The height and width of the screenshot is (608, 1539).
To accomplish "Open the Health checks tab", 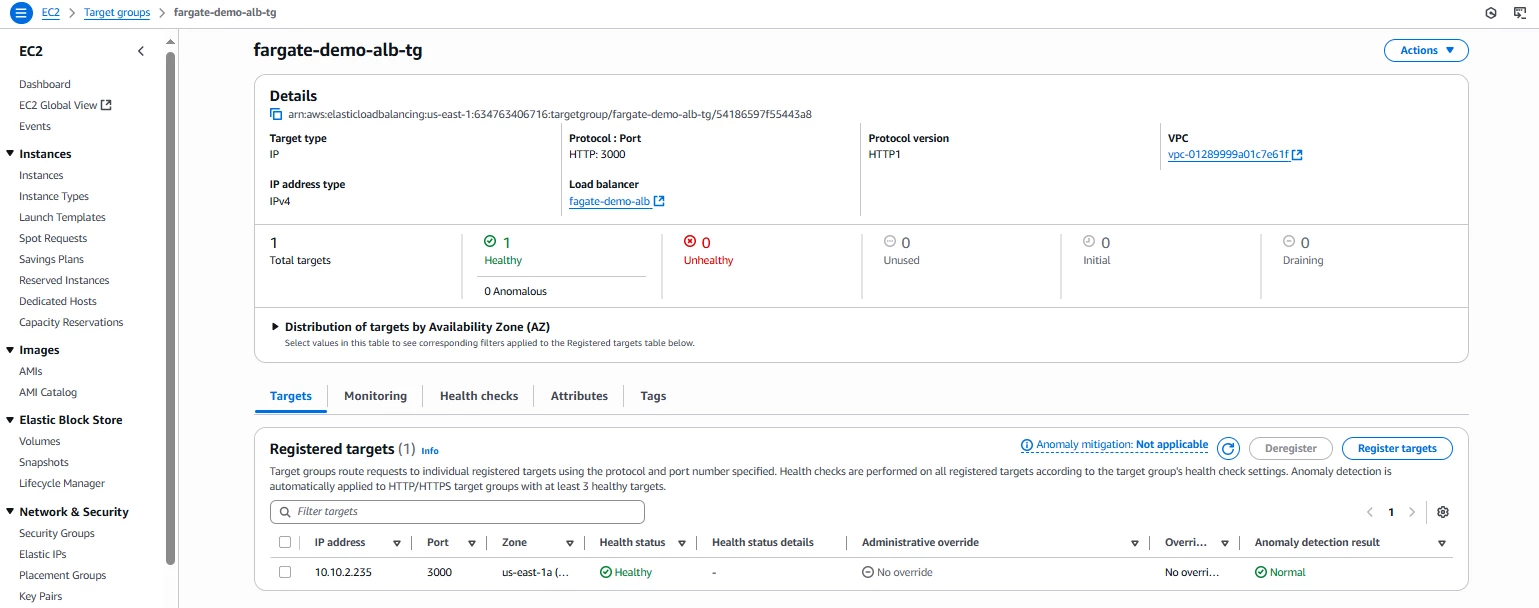I will point(479,396).
